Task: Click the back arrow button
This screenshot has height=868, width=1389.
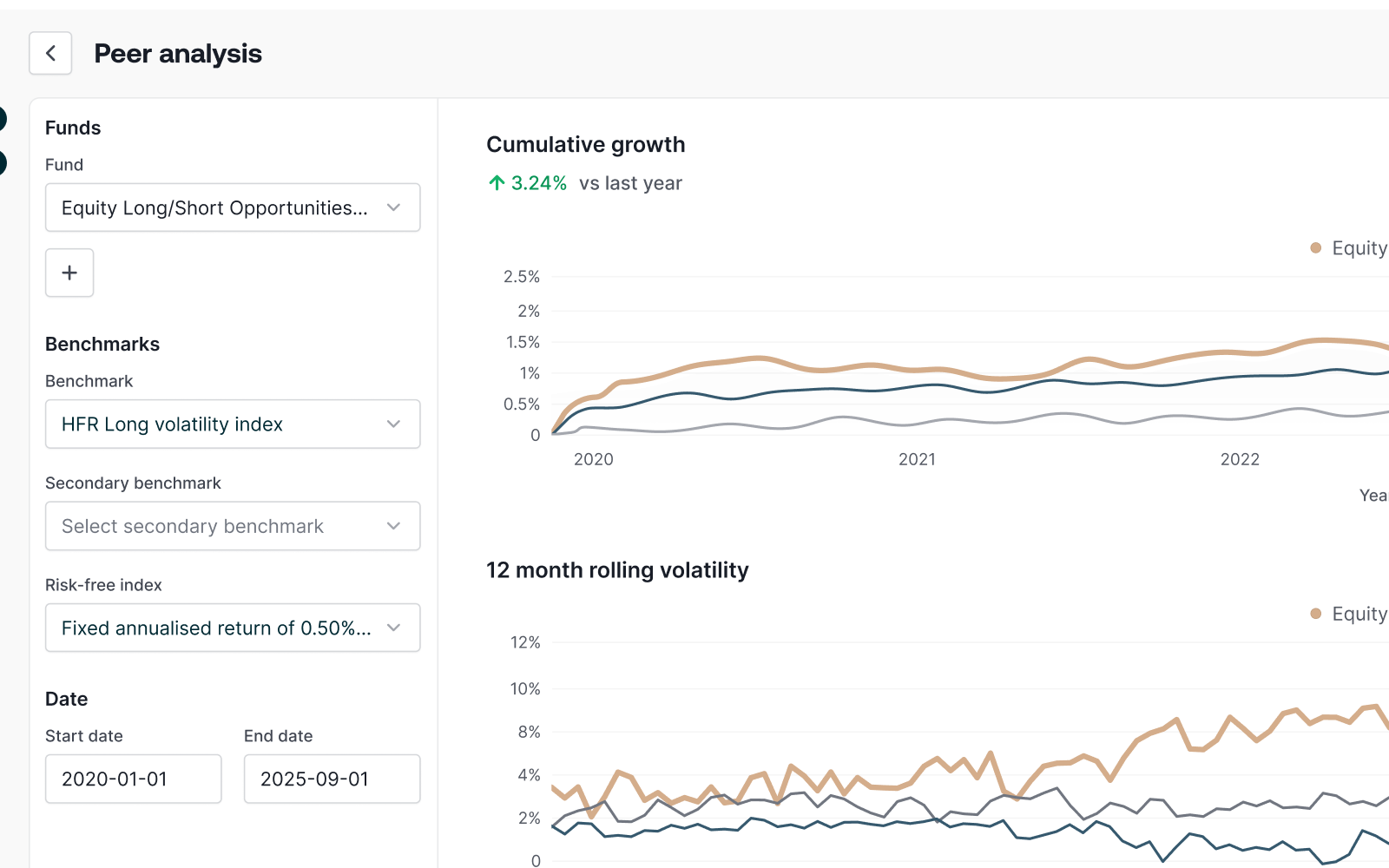Action: [x=50, y=53]
